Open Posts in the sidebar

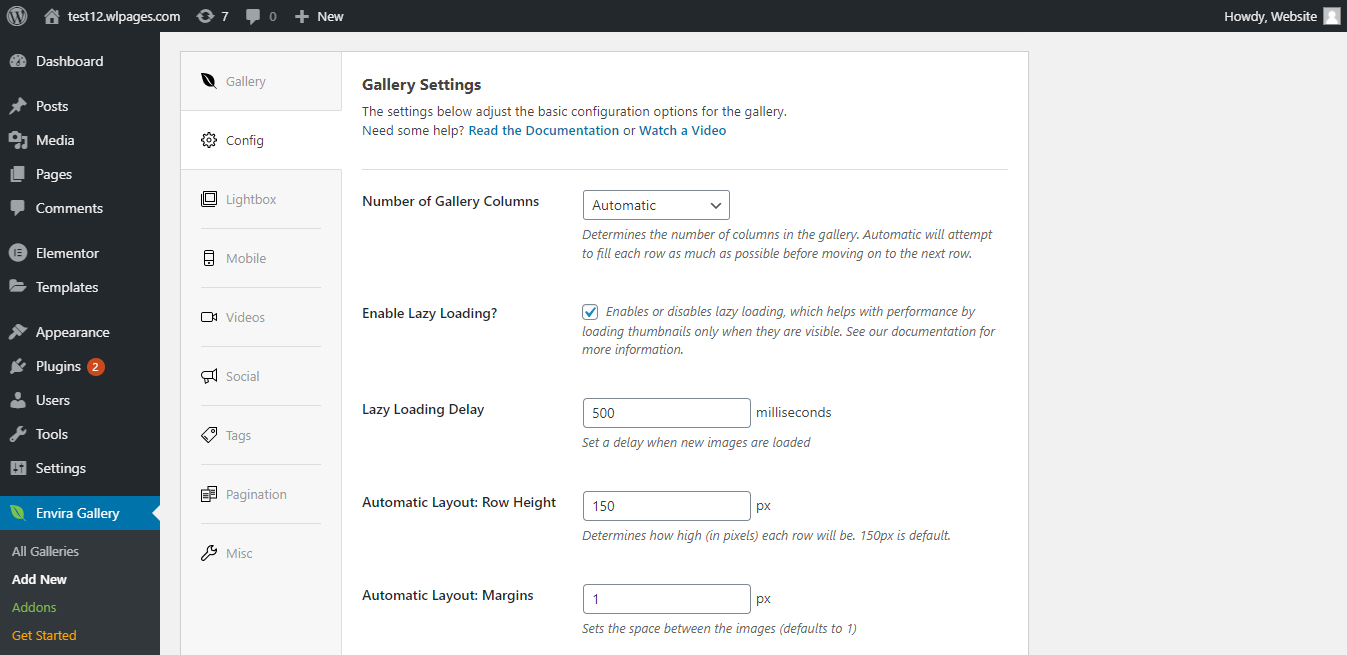click(x=80, y=106)
